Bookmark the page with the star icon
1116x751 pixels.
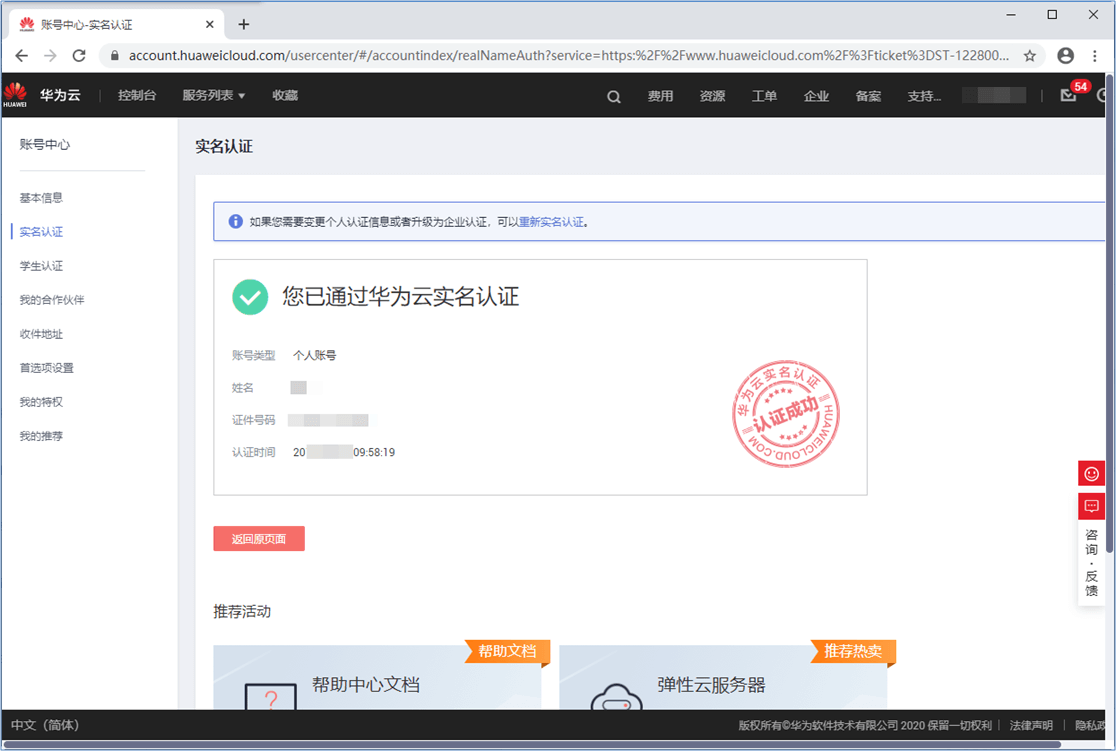[x=1029, y=56]
